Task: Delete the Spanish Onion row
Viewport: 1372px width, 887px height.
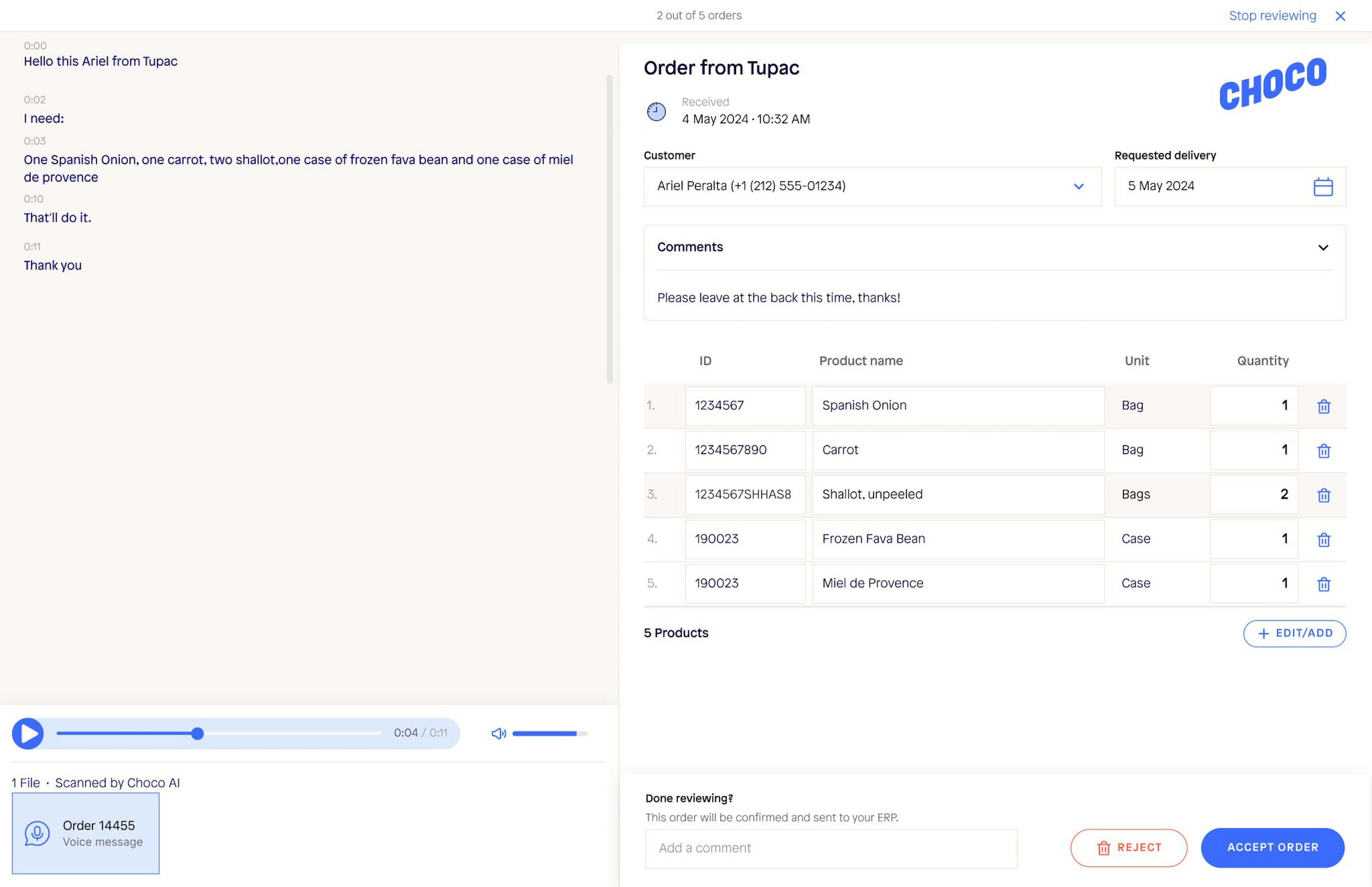Action: pos(1324,407)
